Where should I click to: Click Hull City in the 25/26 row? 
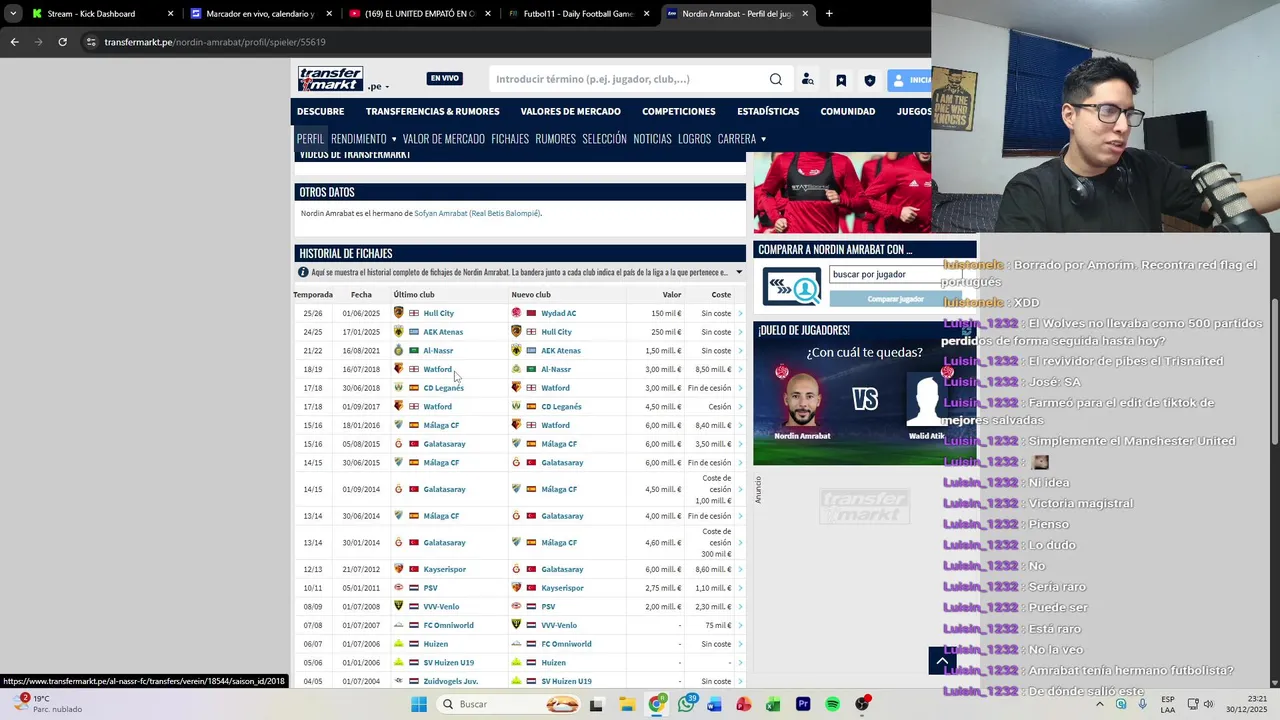438,313
